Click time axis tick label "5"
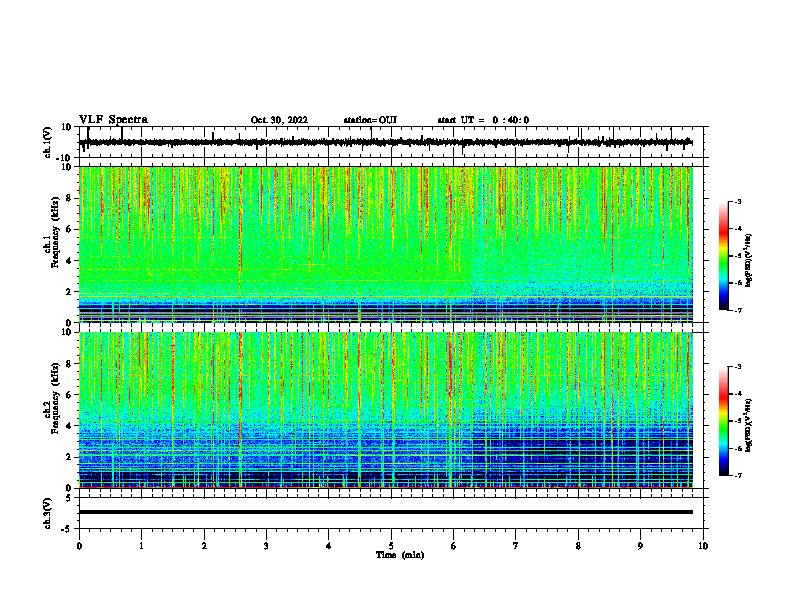Viewport: 792px width, 612px height. click(x=391, y=546)
